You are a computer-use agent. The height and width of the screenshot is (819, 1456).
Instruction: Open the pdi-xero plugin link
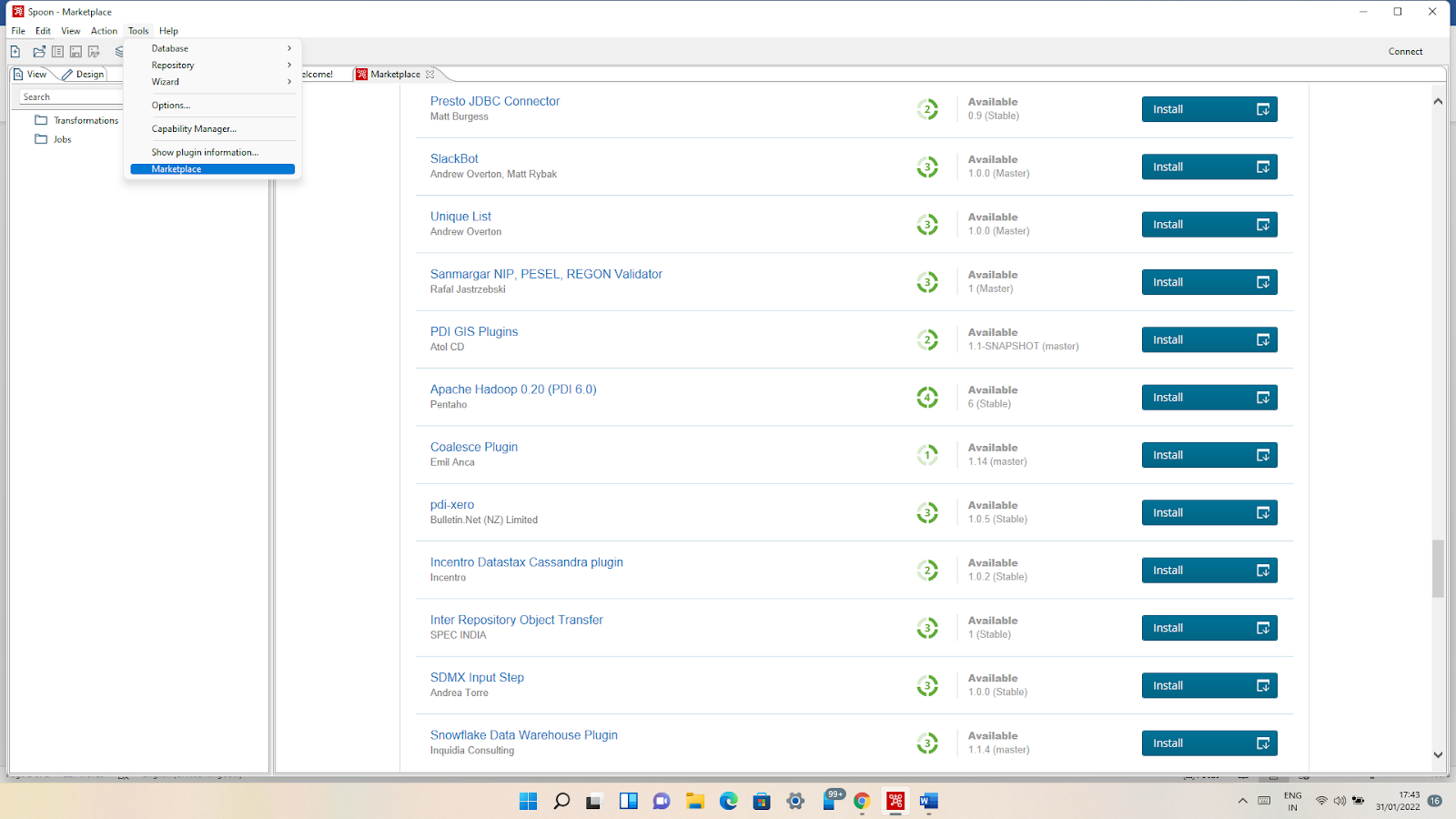tap(452, 505)
